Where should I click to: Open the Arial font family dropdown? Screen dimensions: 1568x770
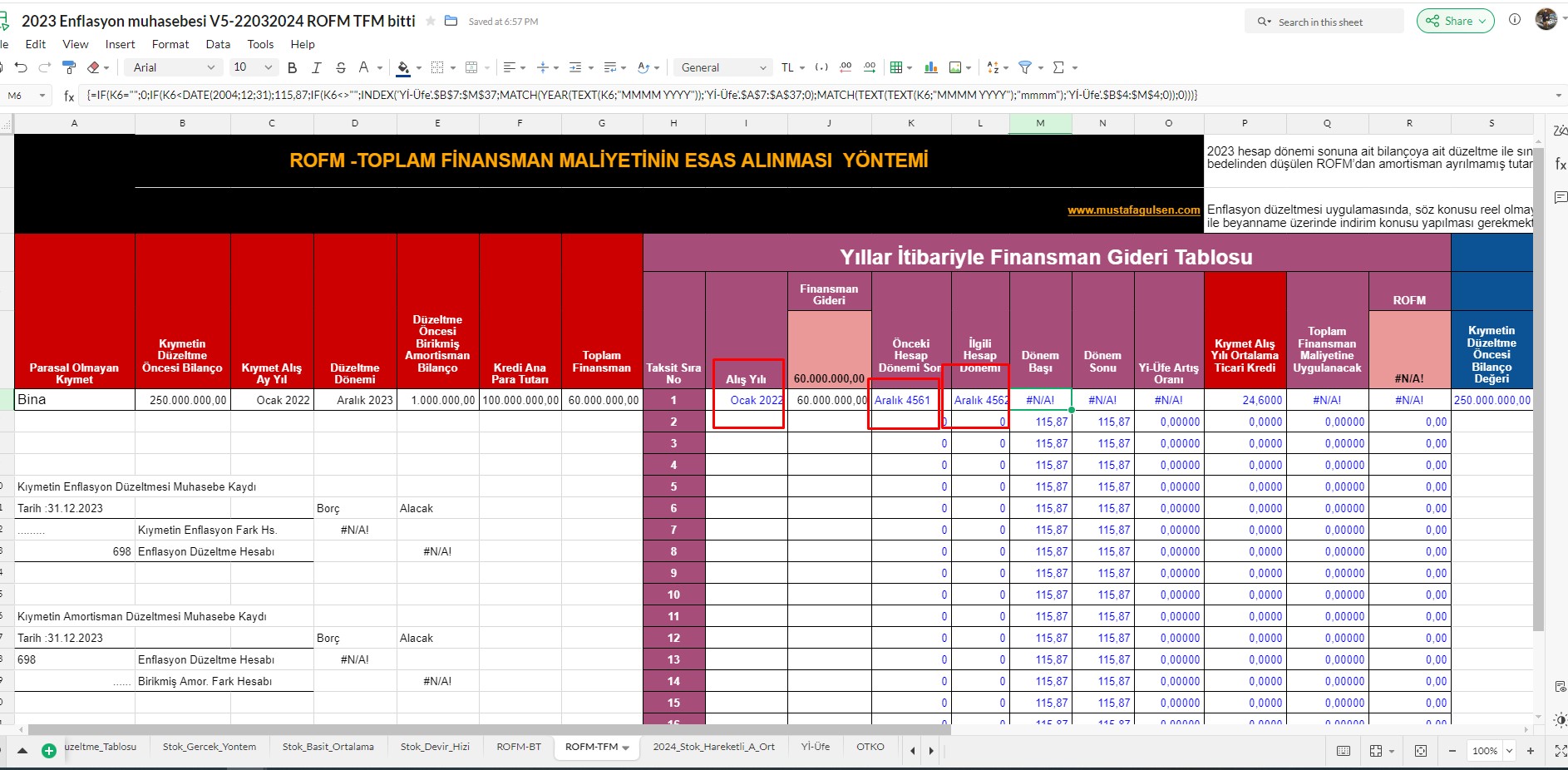174,67
